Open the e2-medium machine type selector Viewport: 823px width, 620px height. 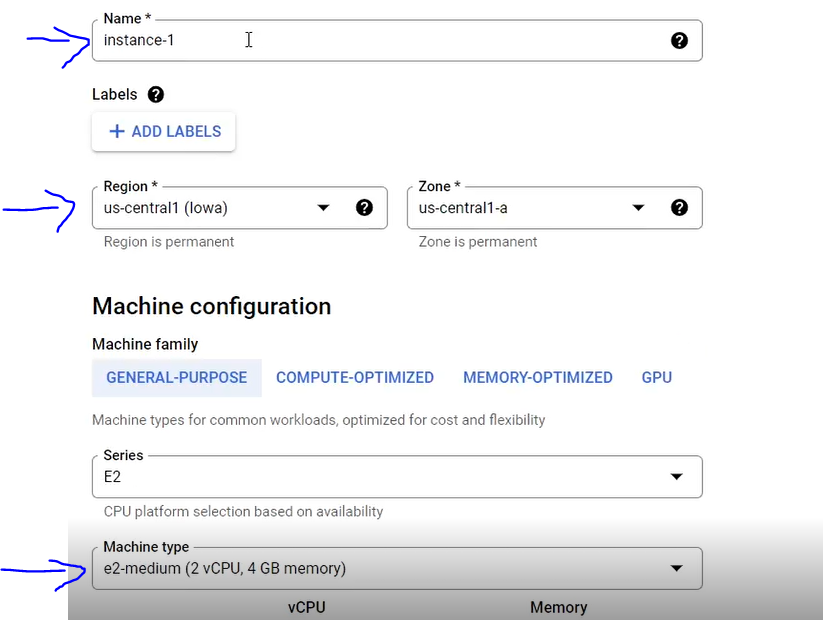click(397, 568)
